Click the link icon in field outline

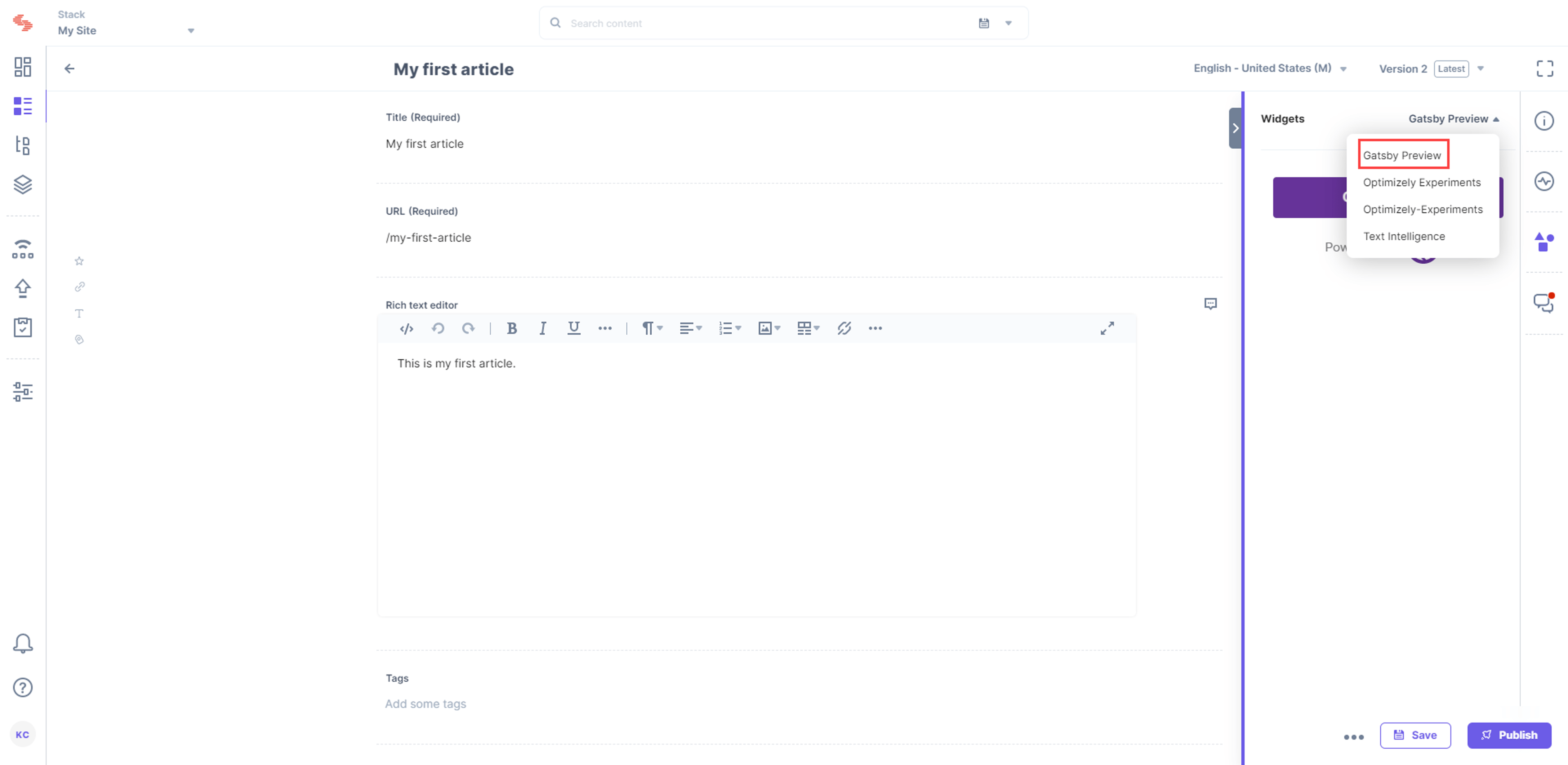(x=79, y=287)
